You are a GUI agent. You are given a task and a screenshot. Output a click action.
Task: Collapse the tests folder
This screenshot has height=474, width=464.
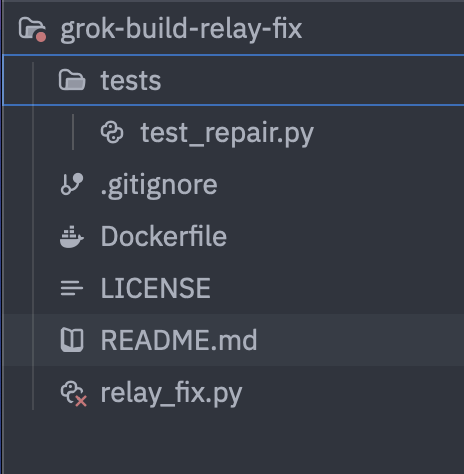coord(233,80)
